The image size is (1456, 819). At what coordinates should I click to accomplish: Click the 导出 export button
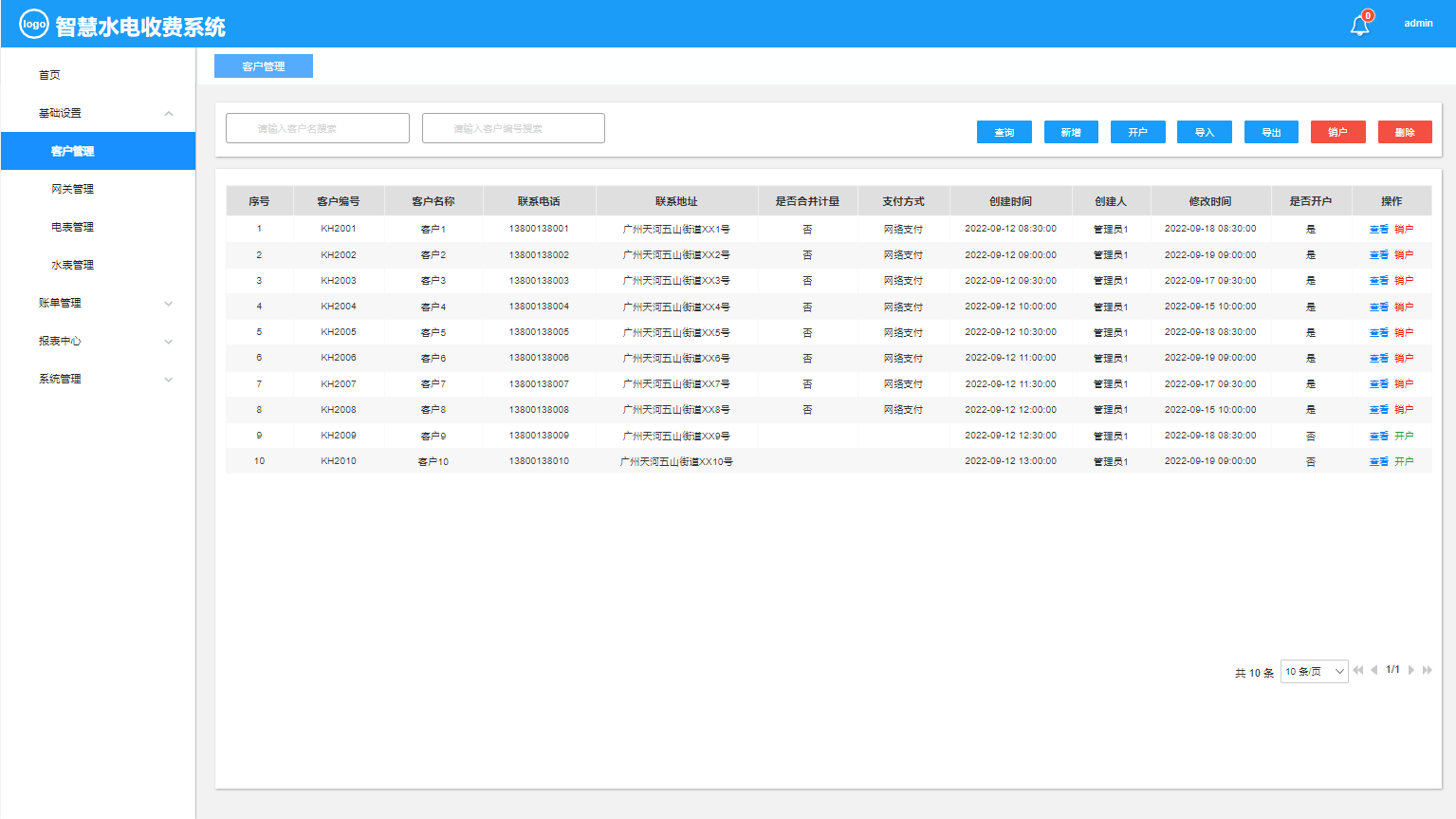tap(1271, 132)
